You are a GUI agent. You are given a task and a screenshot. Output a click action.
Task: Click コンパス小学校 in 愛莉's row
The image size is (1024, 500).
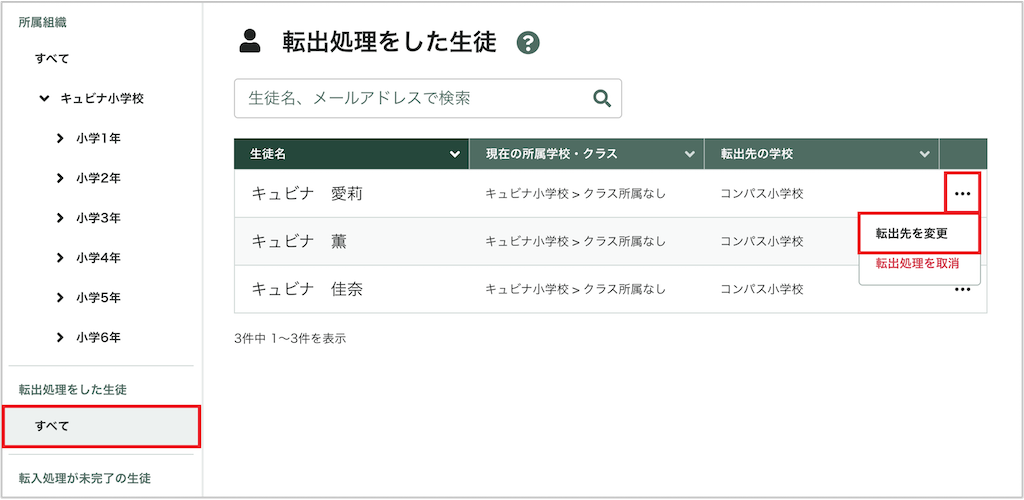761,194
